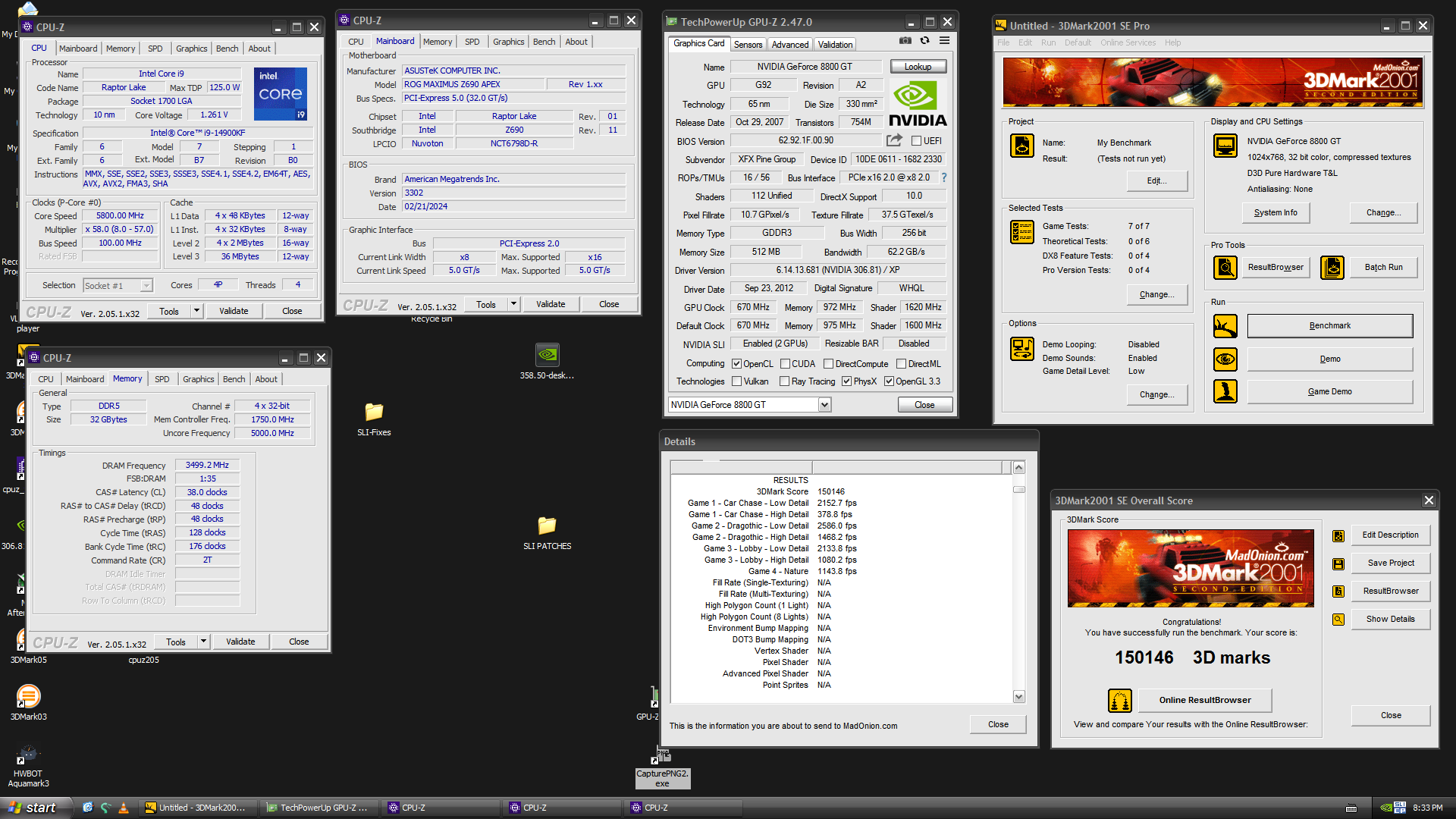This screenshot has height=819, width=1456.
Task: Toggle the UEFI checkbox in GPU-Z
Action: click(x=916, y=141)
